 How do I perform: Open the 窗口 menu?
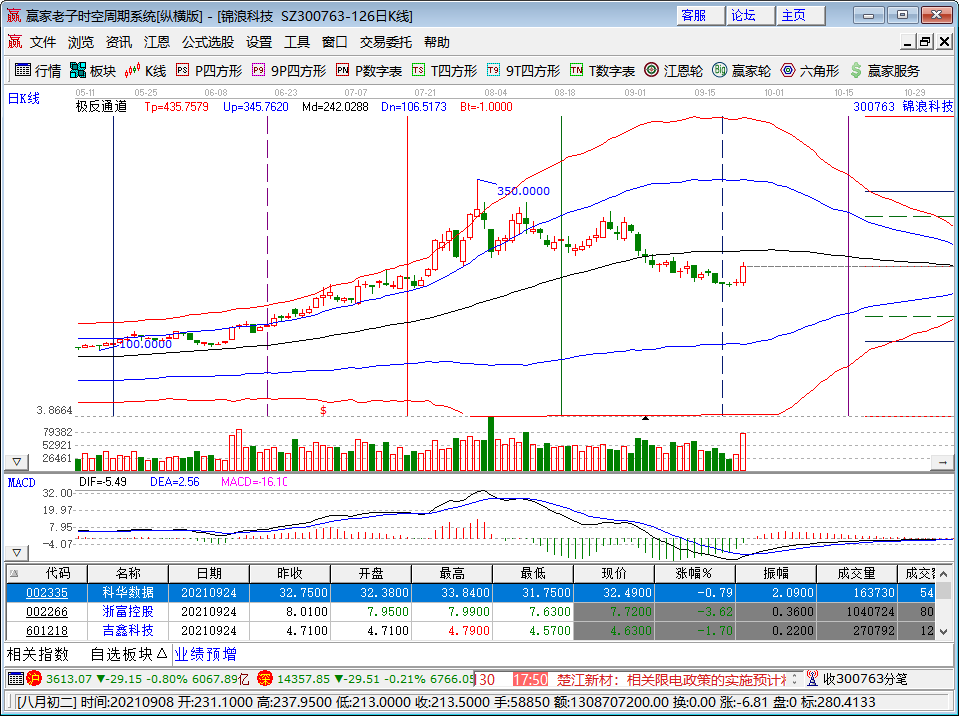(x=335, y=42)
